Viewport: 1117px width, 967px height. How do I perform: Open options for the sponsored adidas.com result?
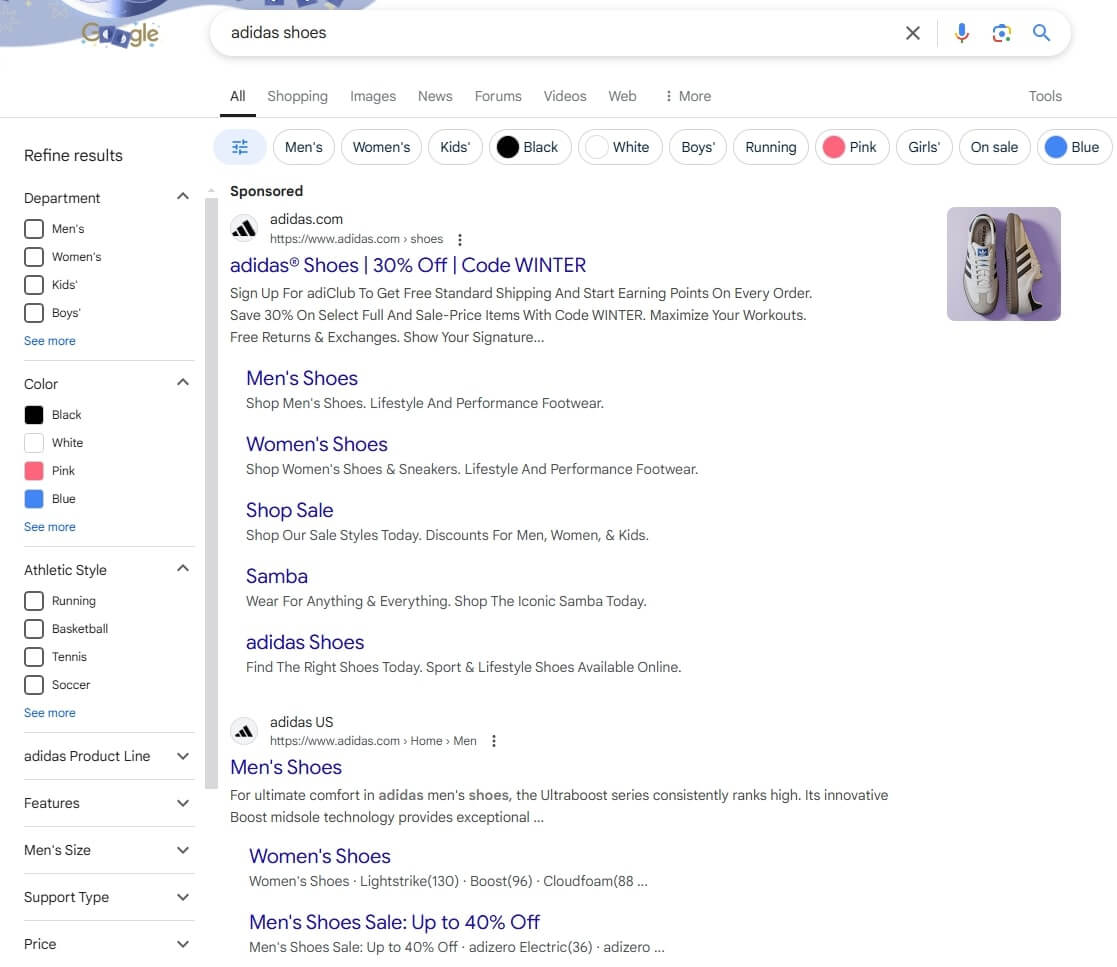click(459, 239)
